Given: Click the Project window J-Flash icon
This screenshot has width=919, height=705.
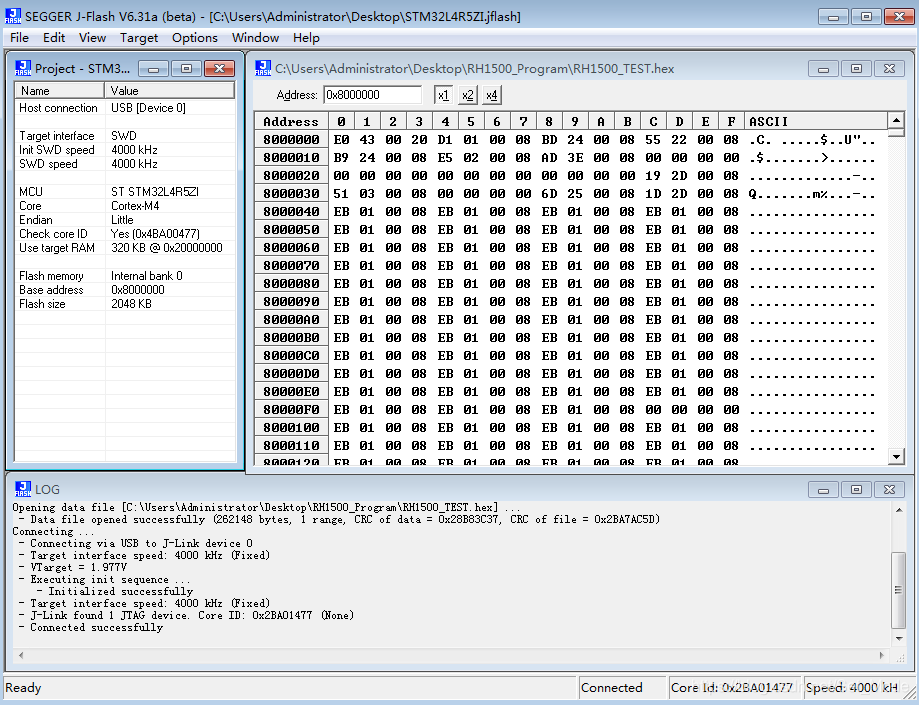Looking at the screenshot, I should pyautogui.click(x=23, y=69).
